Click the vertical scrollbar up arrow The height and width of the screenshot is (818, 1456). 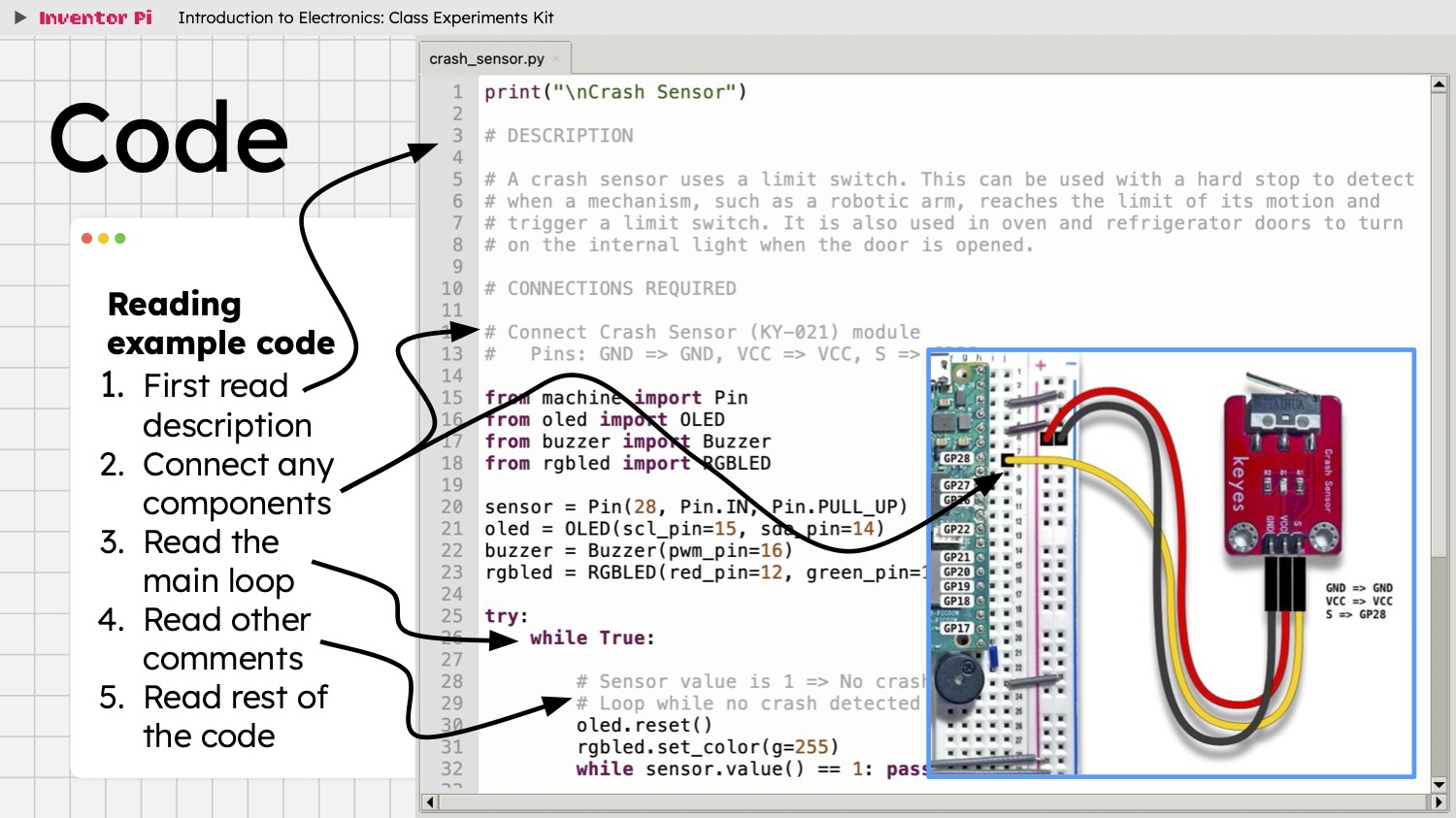click(1439, 84)
